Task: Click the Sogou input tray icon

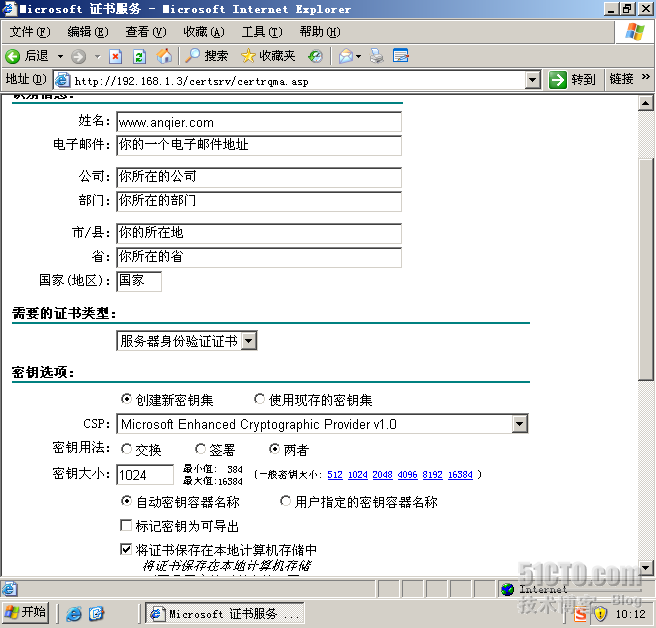Action: (580, 614)
